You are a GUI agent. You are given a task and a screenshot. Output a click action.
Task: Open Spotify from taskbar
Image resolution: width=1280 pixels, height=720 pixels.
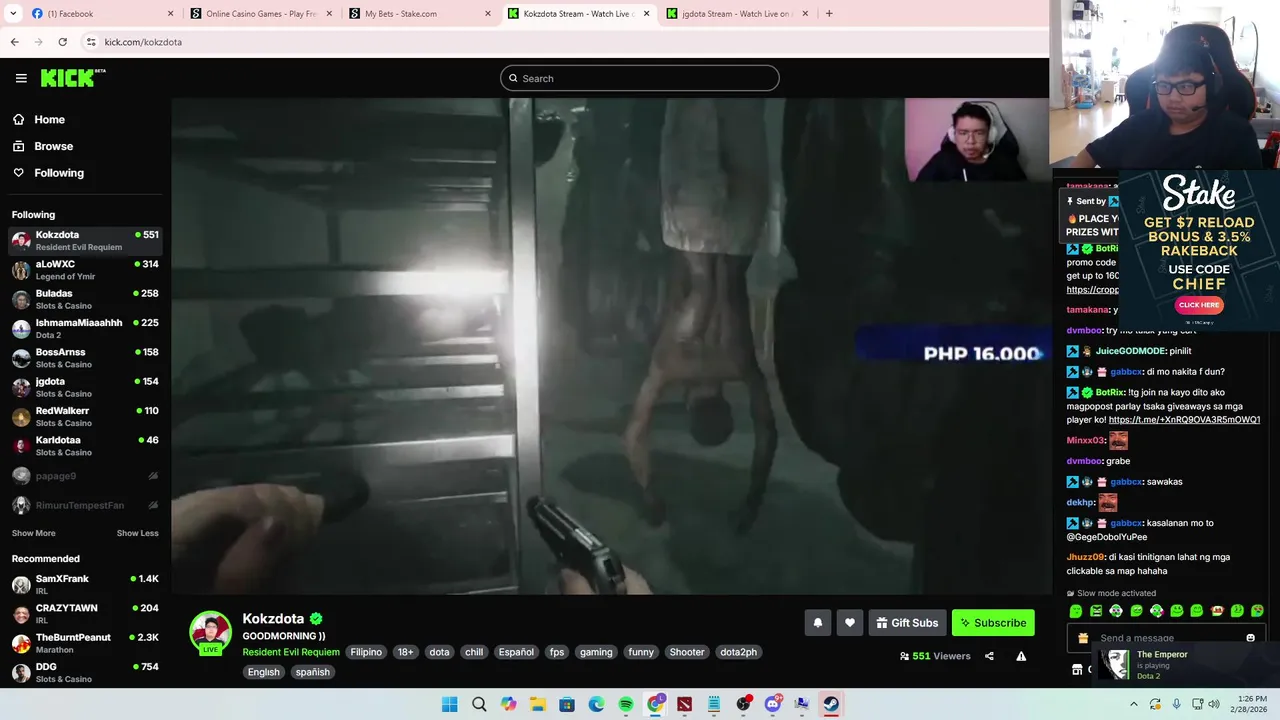tap(626, 704)
